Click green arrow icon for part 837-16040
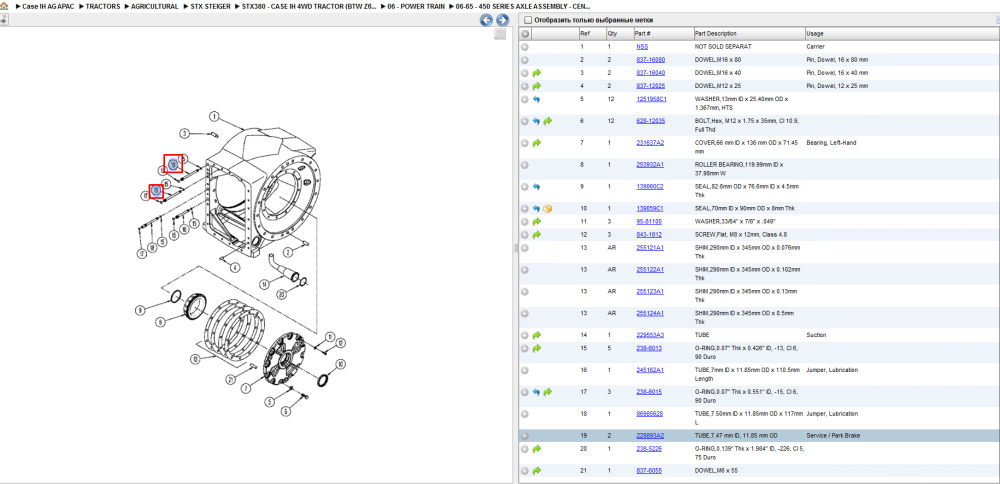The image size is (1000, 484). (537, 73)
